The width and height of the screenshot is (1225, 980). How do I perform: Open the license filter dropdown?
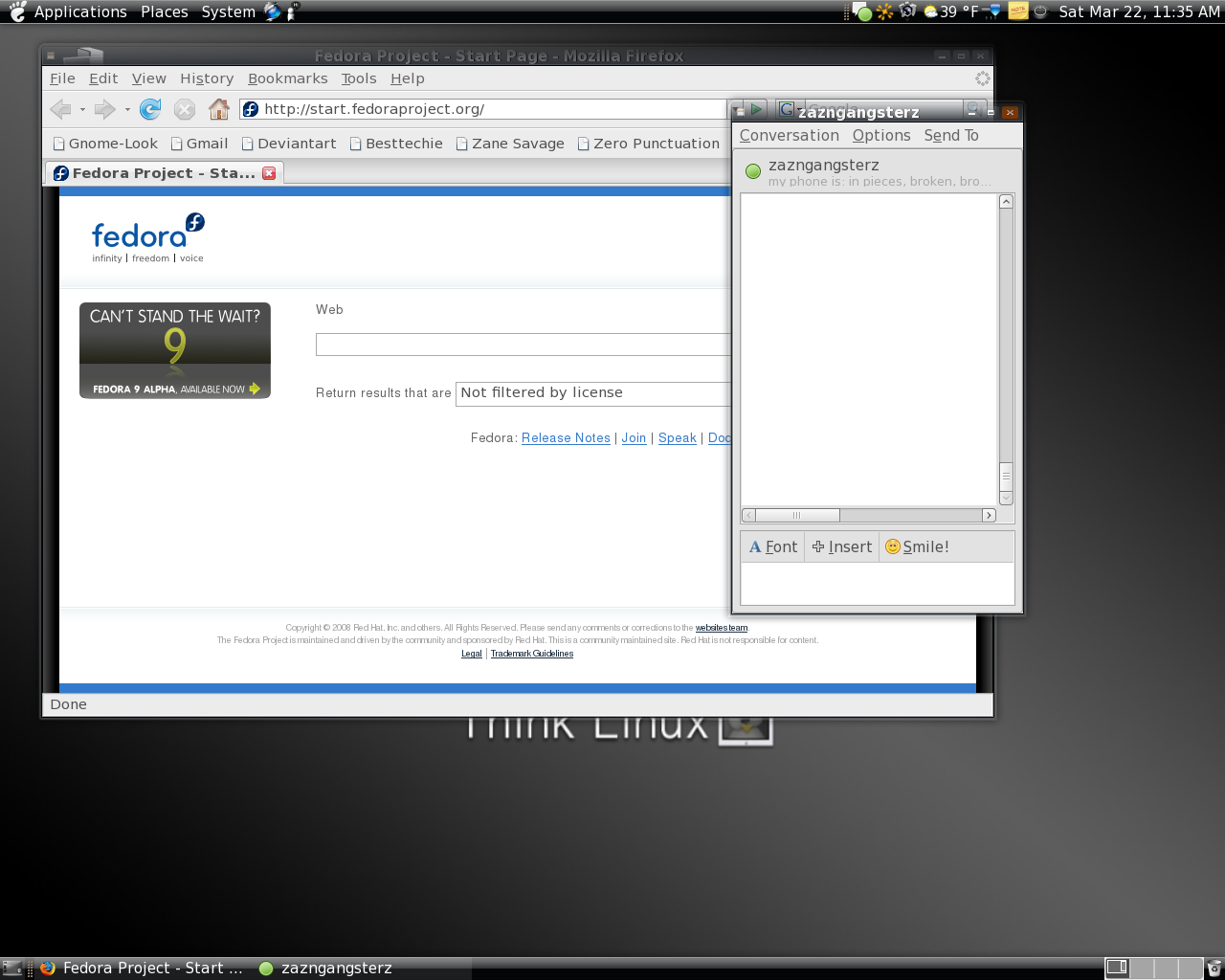pyautogui.click(x=594, y=393)
